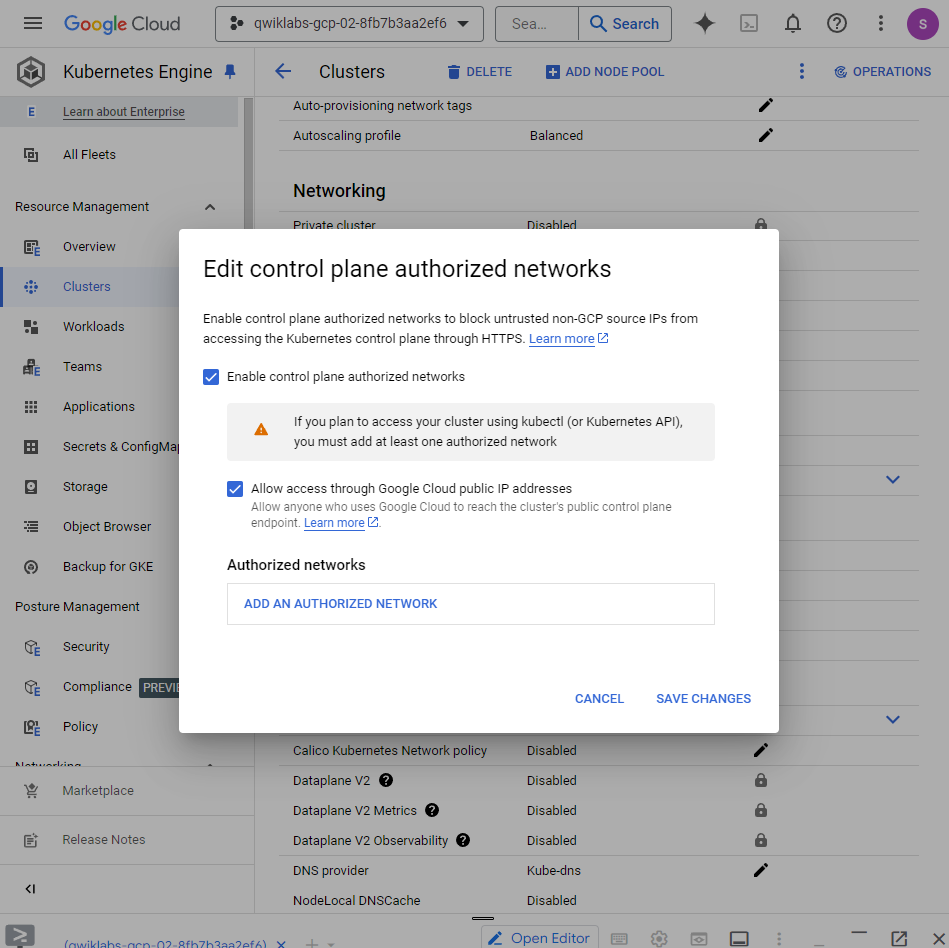Open Applications in the sidebar
This screenshot has height=948, width=949.
click(99, 407)
